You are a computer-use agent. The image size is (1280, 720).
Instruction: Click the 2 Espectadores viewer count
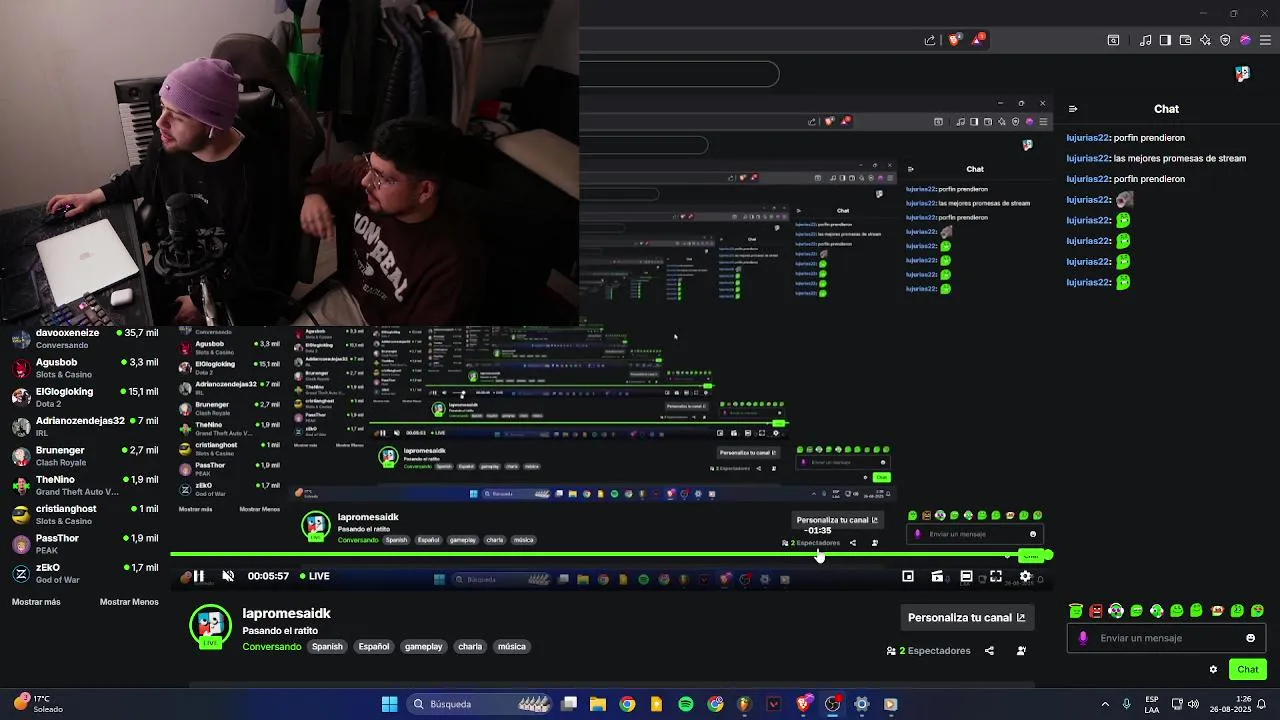click(x=928, y=651)
